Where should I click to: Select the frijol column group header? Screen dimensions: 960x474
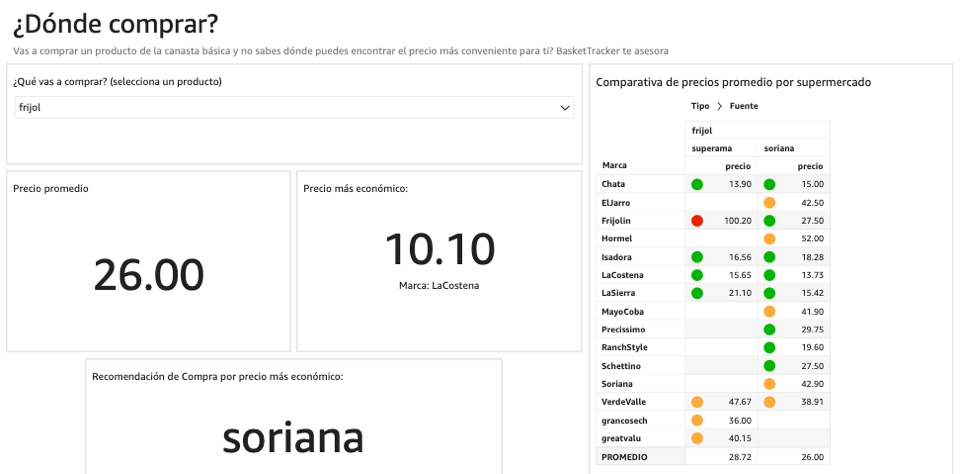tap(757, 130)
